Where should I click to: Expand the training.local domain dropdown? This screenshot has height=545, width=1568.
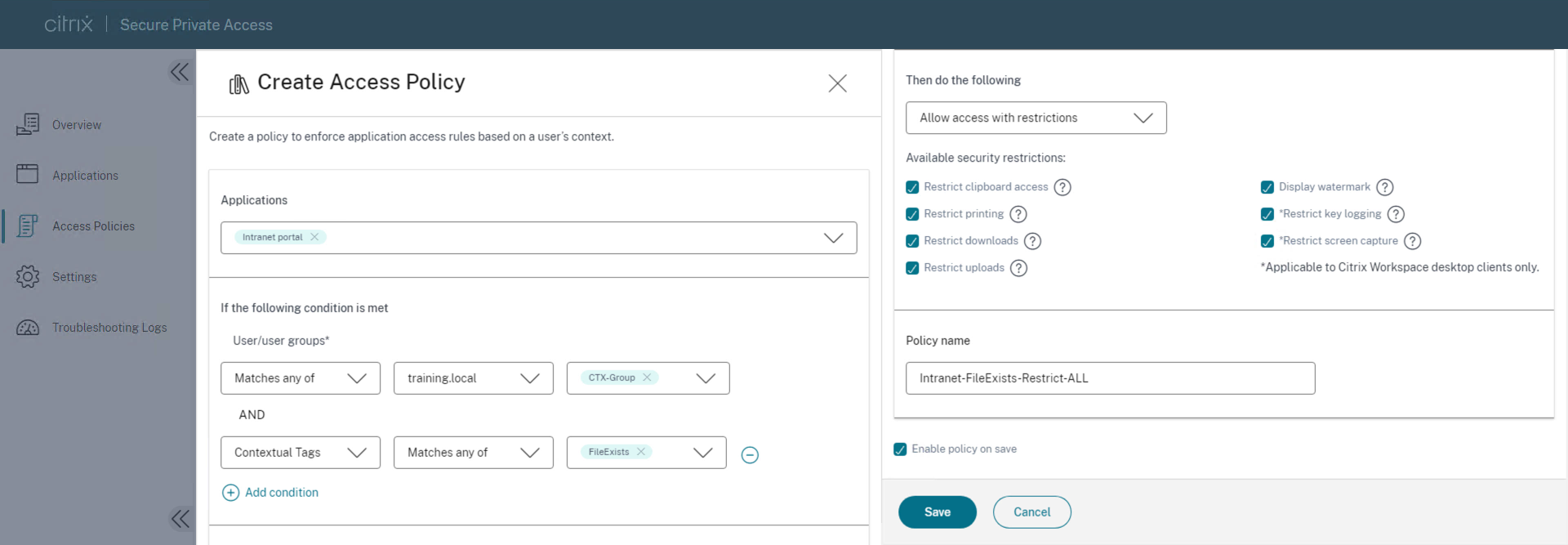point(473,378)
